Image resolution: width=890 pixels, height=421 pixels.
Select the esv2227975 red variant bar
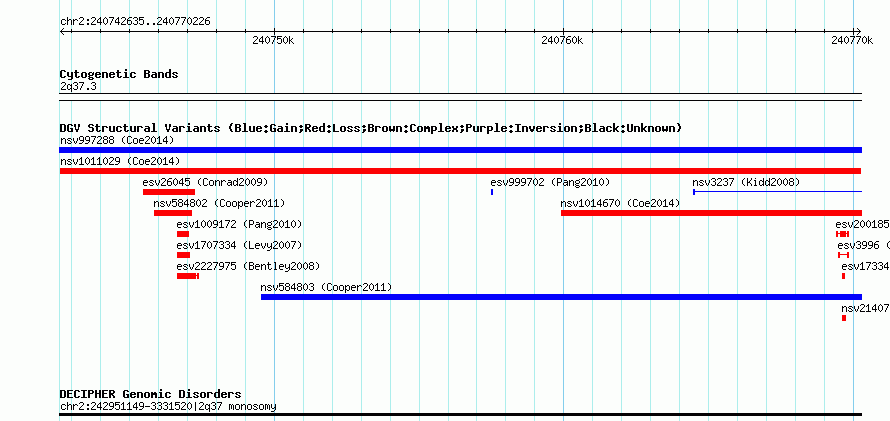(x=188, y=276)
